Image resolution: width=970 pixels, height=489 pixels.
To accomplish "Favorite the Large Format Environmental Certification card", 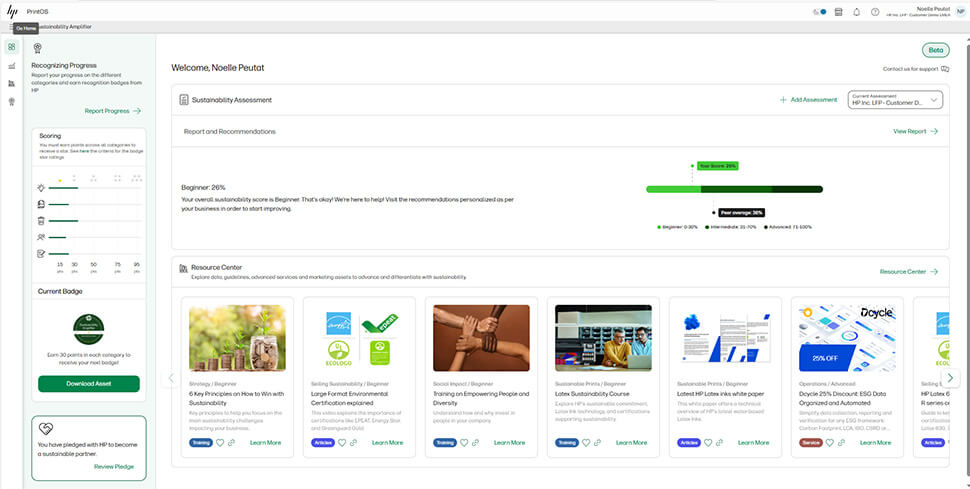I will [341, 443].
